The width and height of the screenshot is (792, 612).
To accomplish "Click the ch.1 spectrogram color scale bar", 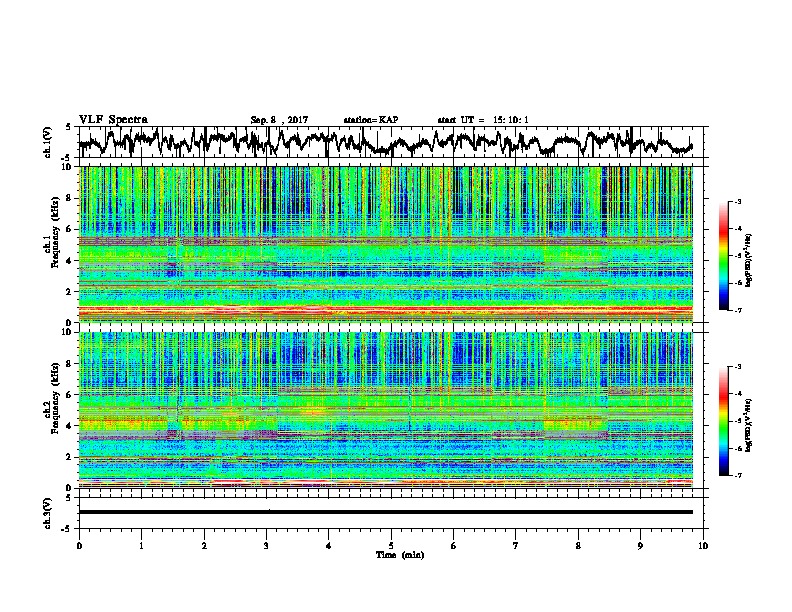I will point(723,256).
